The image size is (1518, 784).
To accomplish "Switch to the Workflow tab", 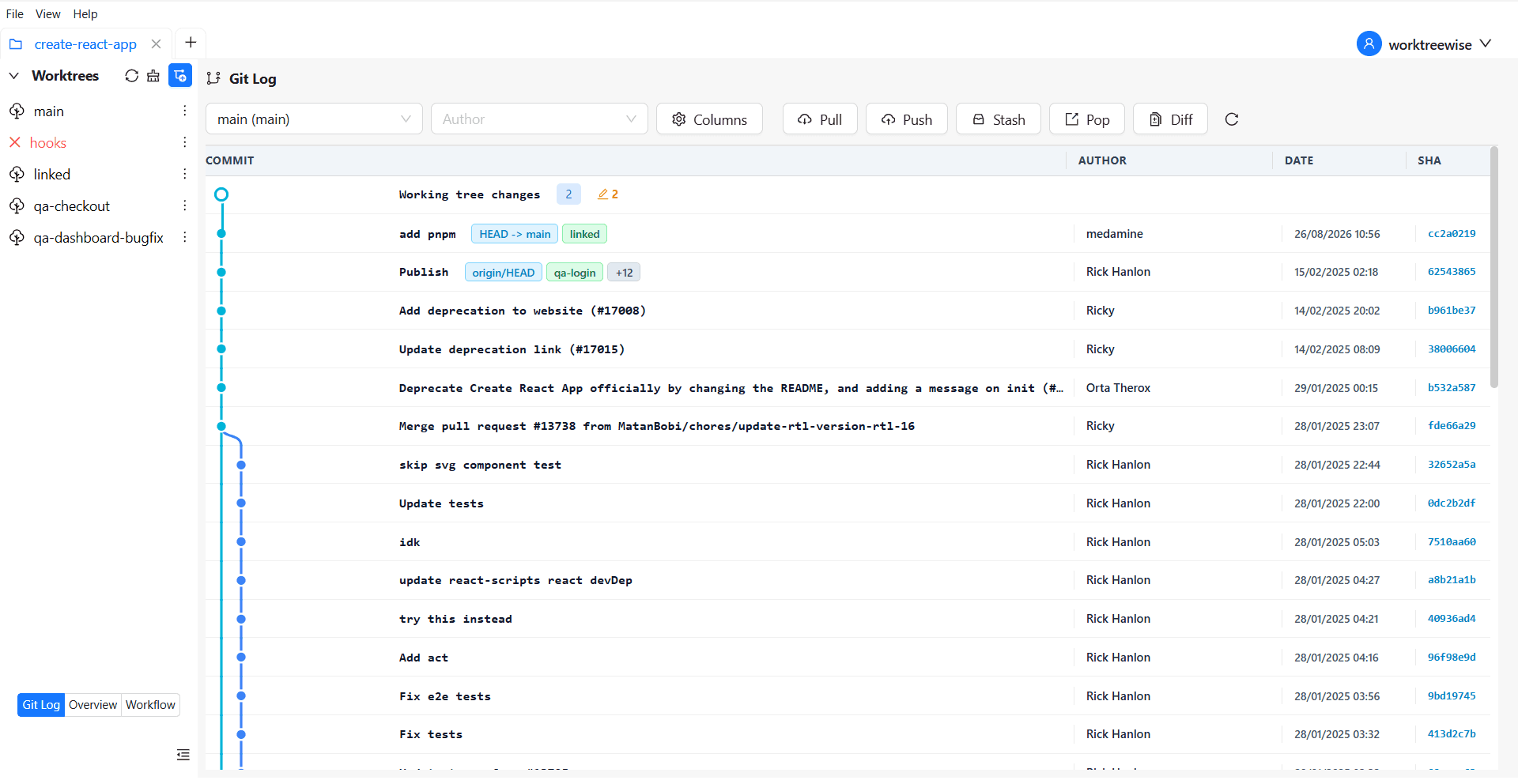I will [x=150, y=705].
